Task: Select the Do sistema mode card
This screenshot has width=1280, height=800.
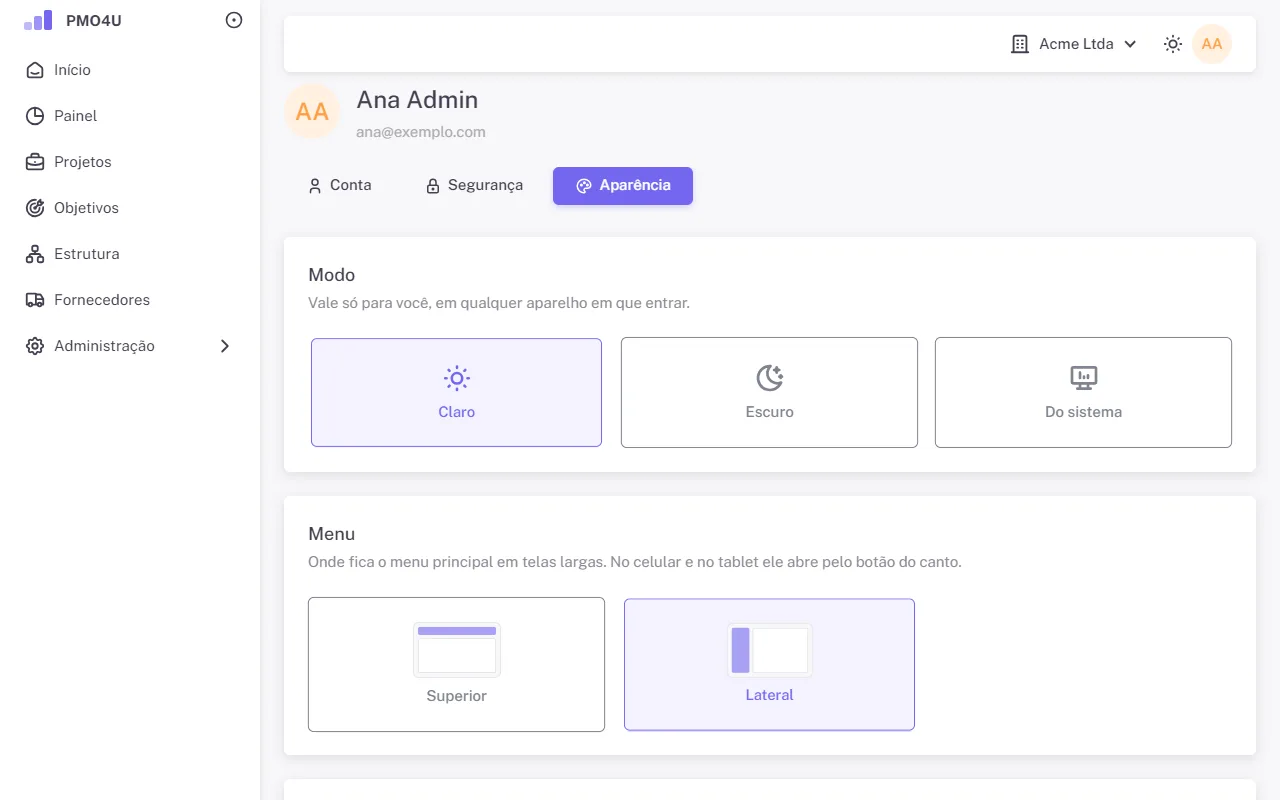Action: coord(1083,392)
